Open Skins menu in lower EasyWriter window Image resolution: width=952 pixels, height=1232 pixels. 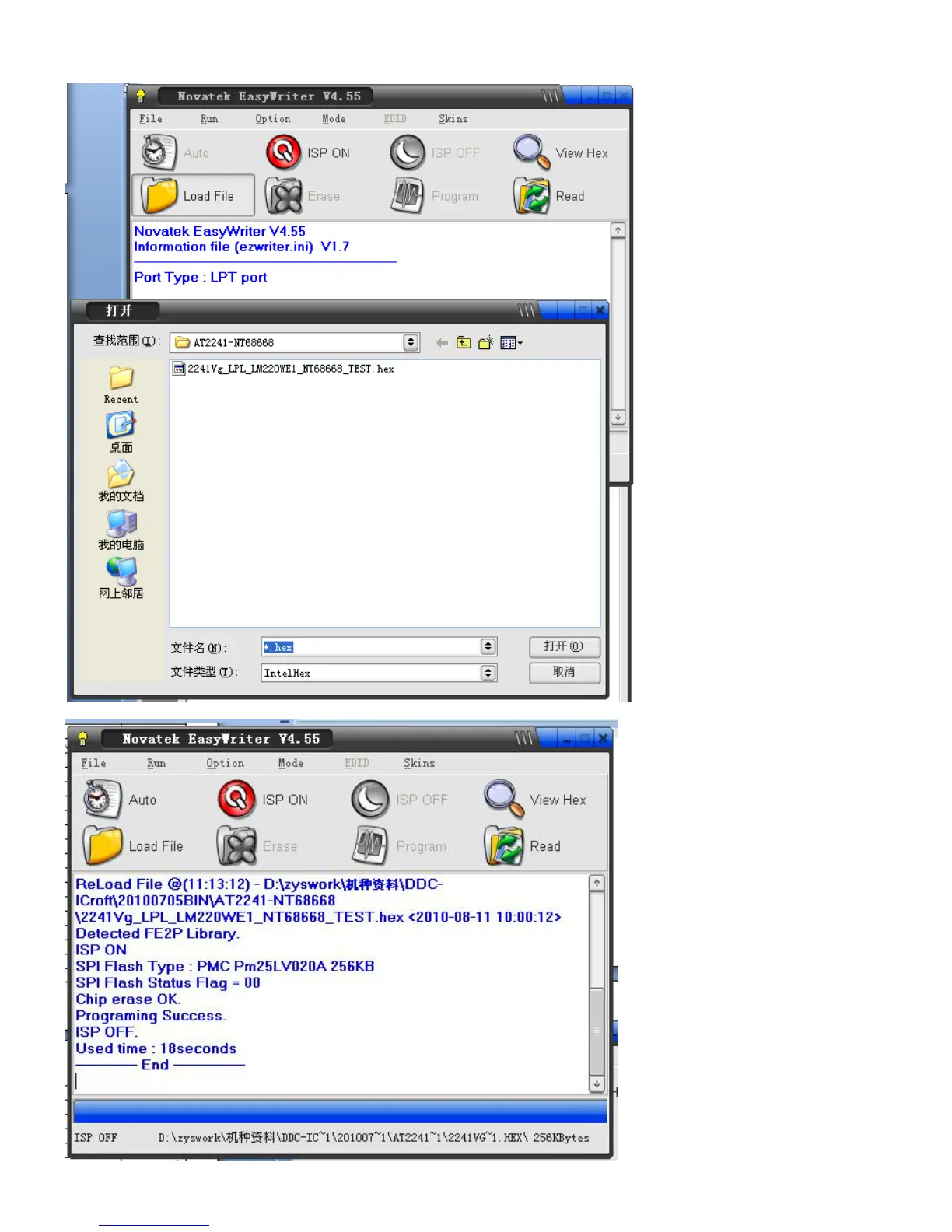419,763
